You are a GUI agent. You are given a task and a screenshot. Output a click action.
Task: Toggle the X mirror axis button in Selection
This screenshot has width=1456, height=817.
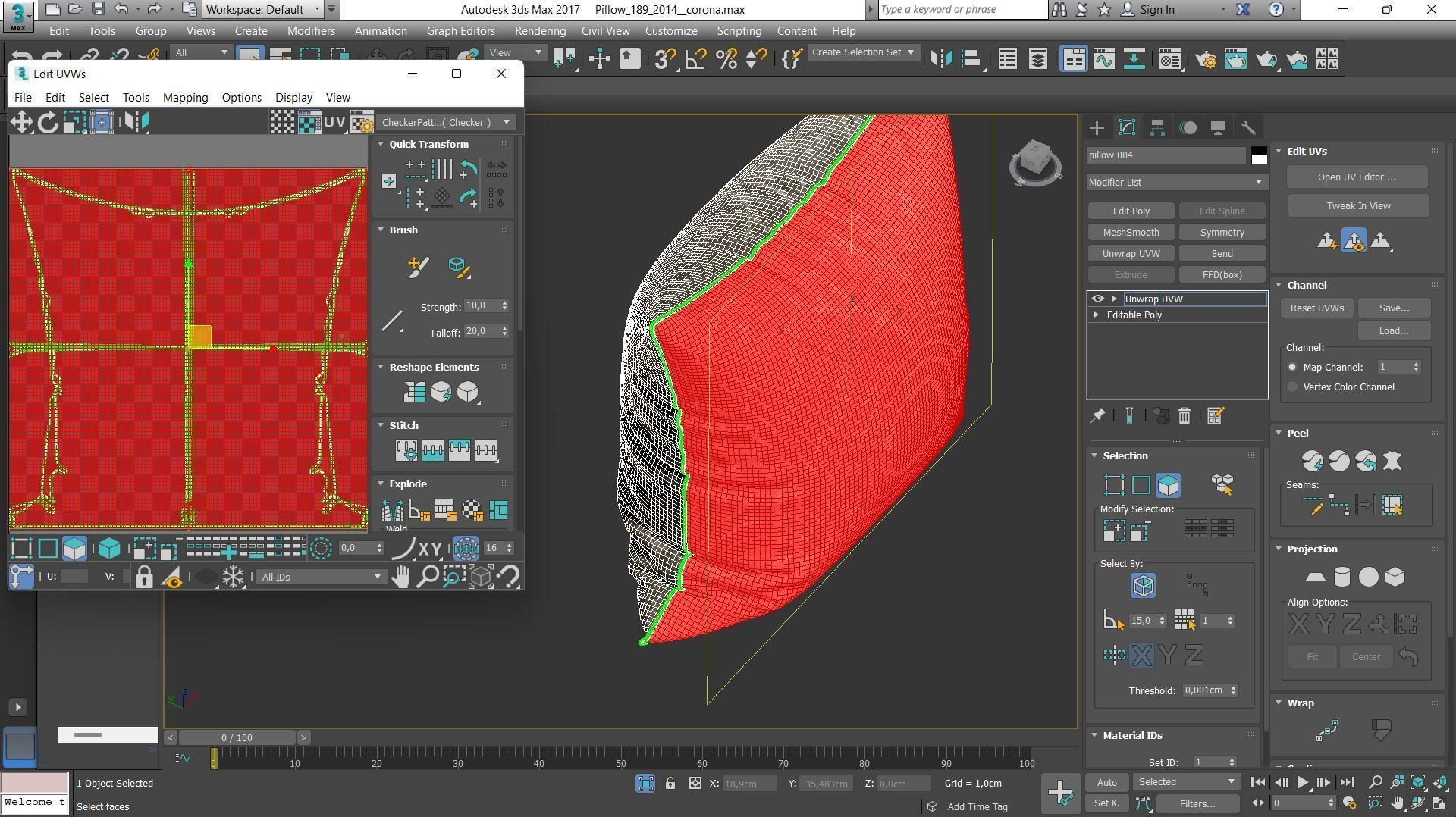point(1141,656)
